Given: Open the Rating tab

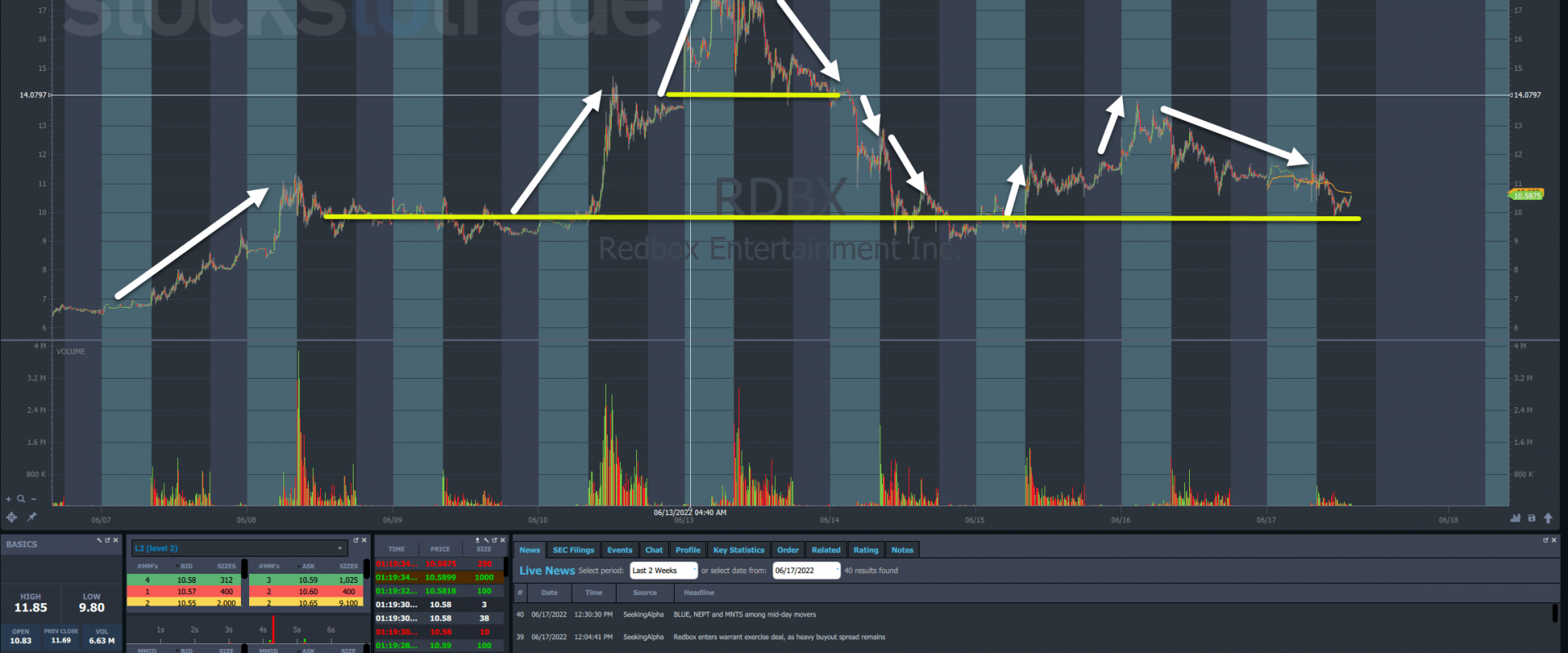Looking at the screenshot, I should tap(866, 550).
